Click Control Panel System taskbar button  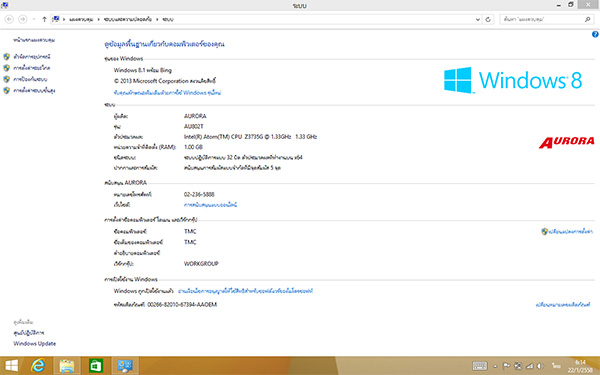coord(125,366)
